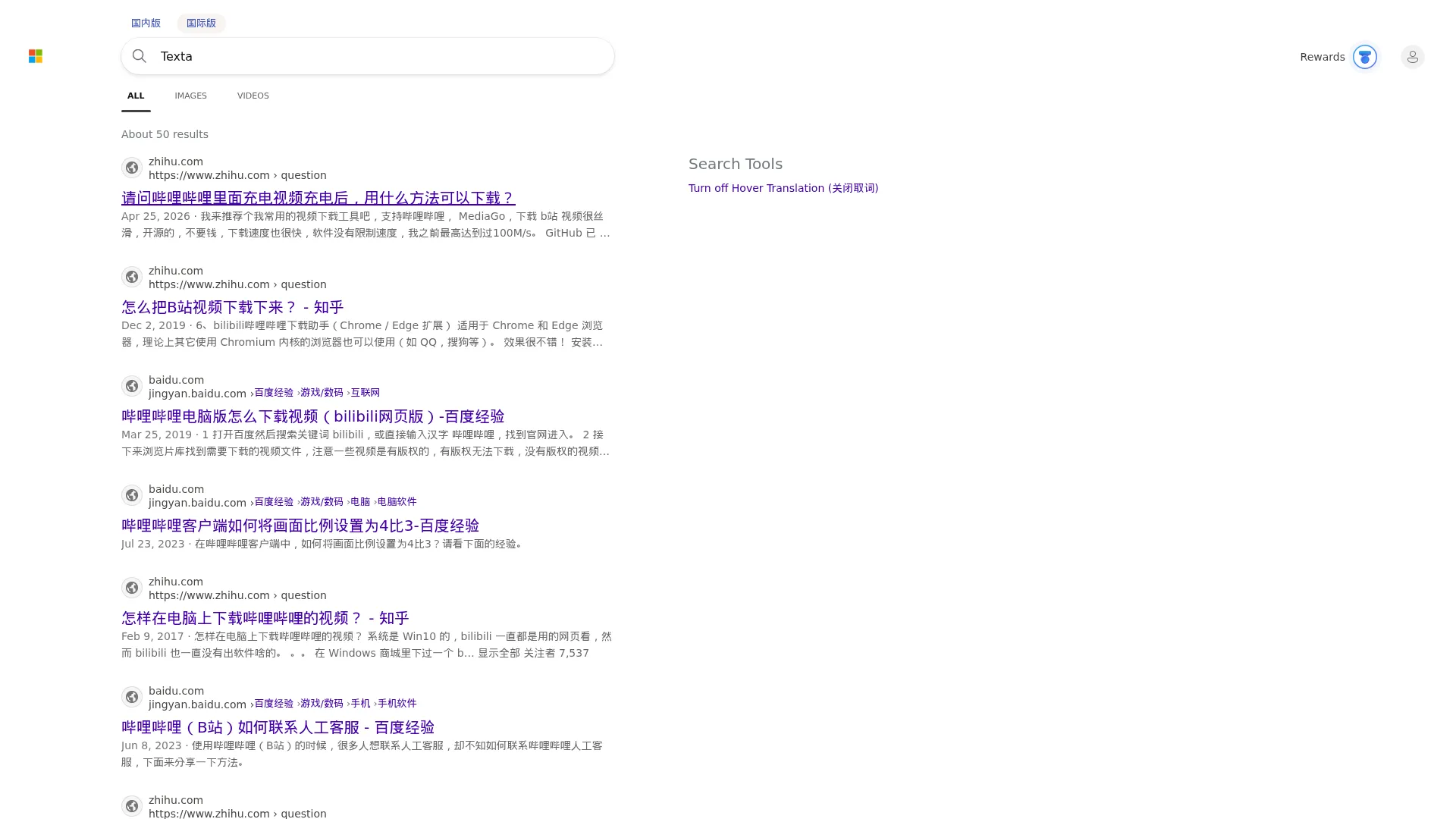The height and width of the screenshot is (819, 1456).
Task: Select the ALL results tab
Action: (136, 96)
